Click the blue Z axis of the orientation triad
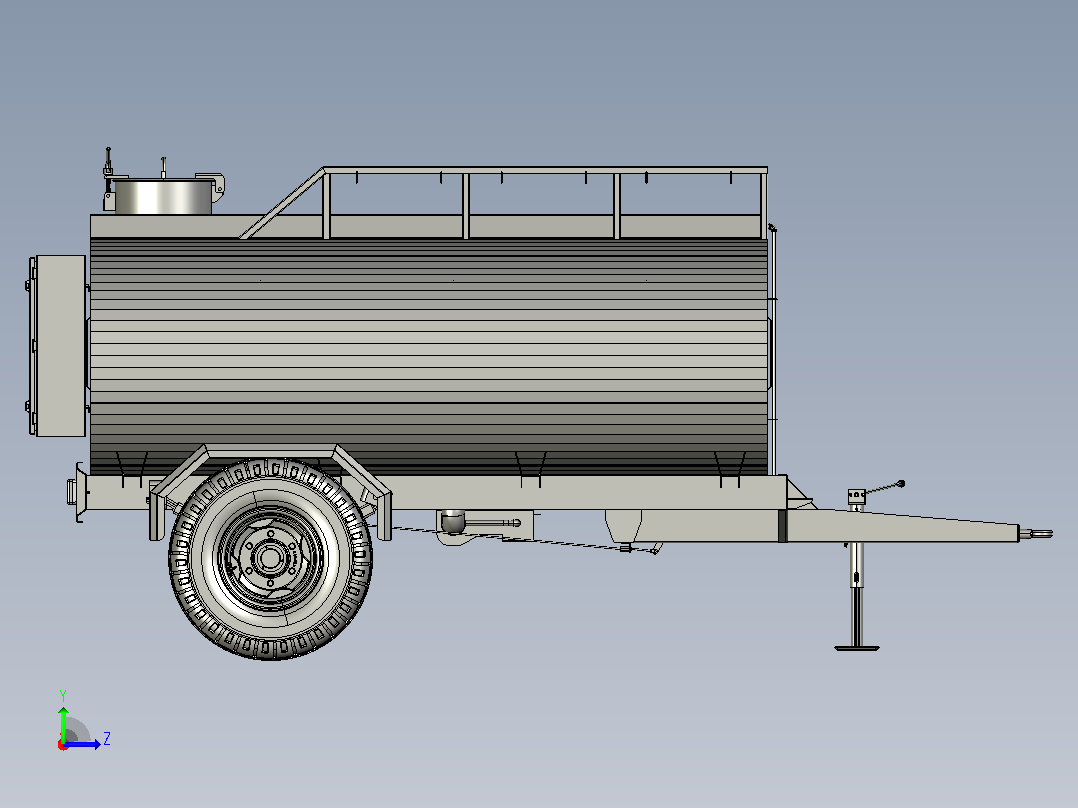 82,744
